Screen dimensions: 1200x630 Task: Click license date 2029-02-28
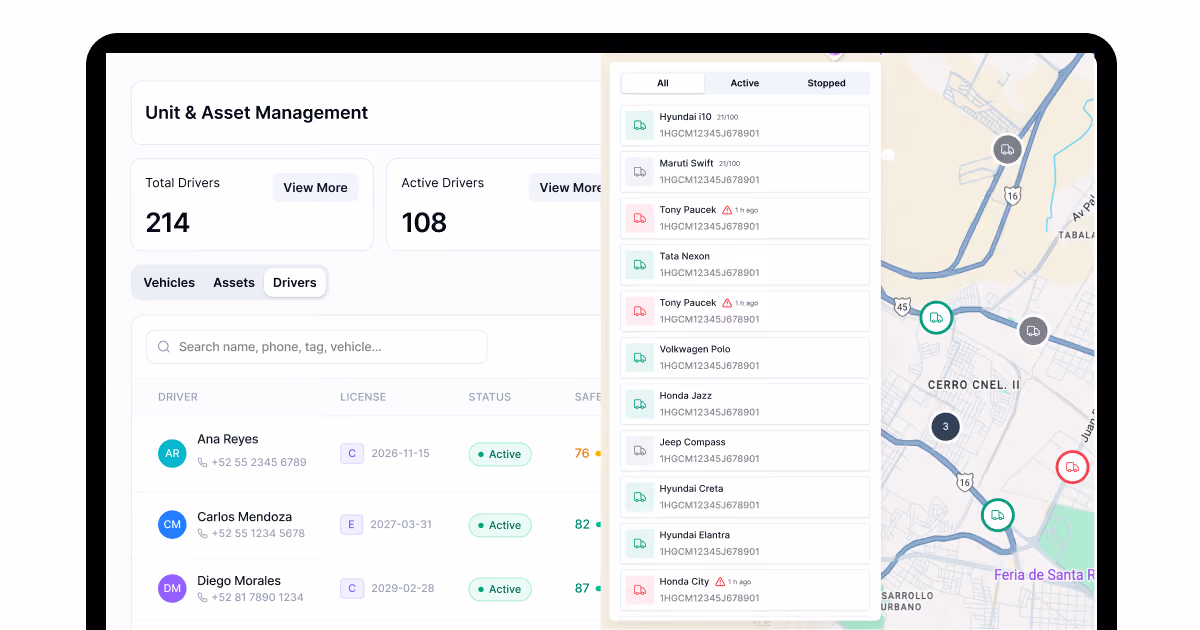point(402,588)
